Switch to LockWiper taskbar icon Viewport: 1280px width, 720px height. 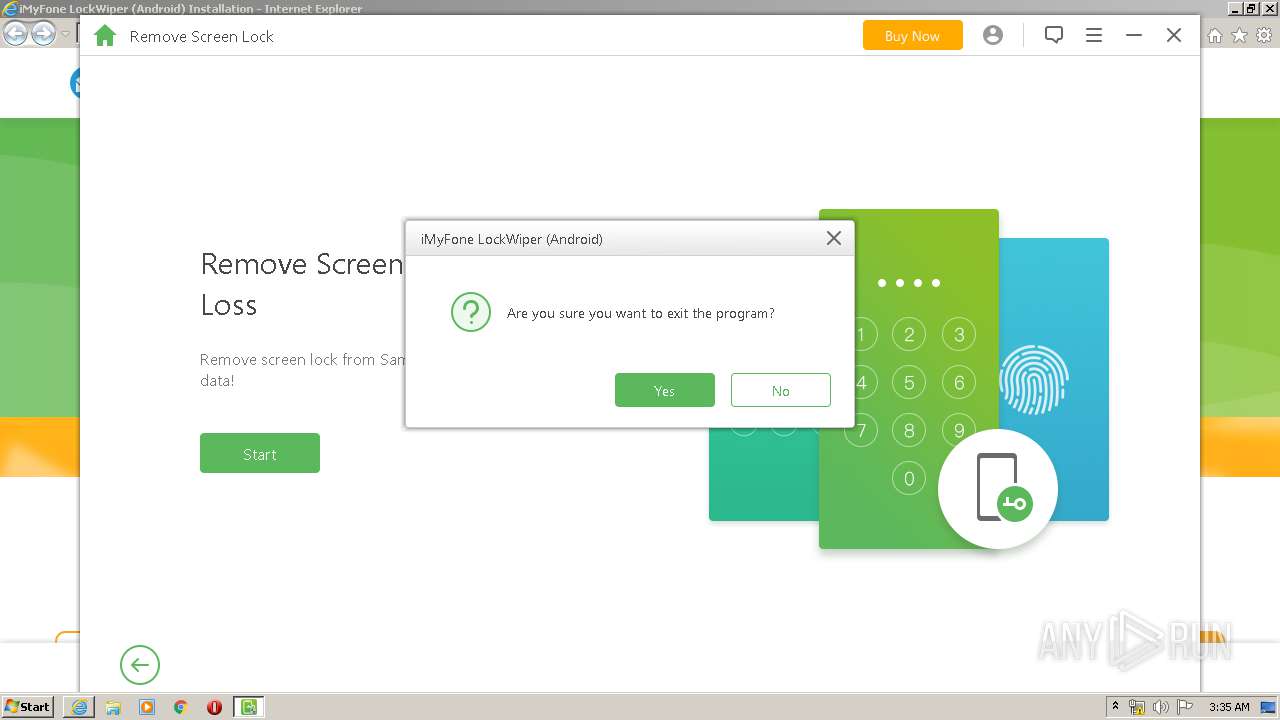248,707
